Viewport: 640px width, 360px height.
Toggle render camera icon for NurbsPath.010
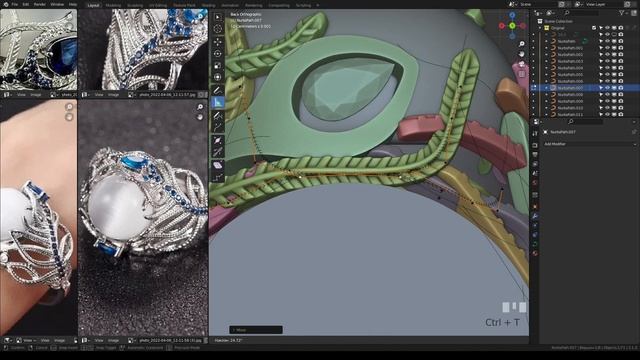click(621, 108)
